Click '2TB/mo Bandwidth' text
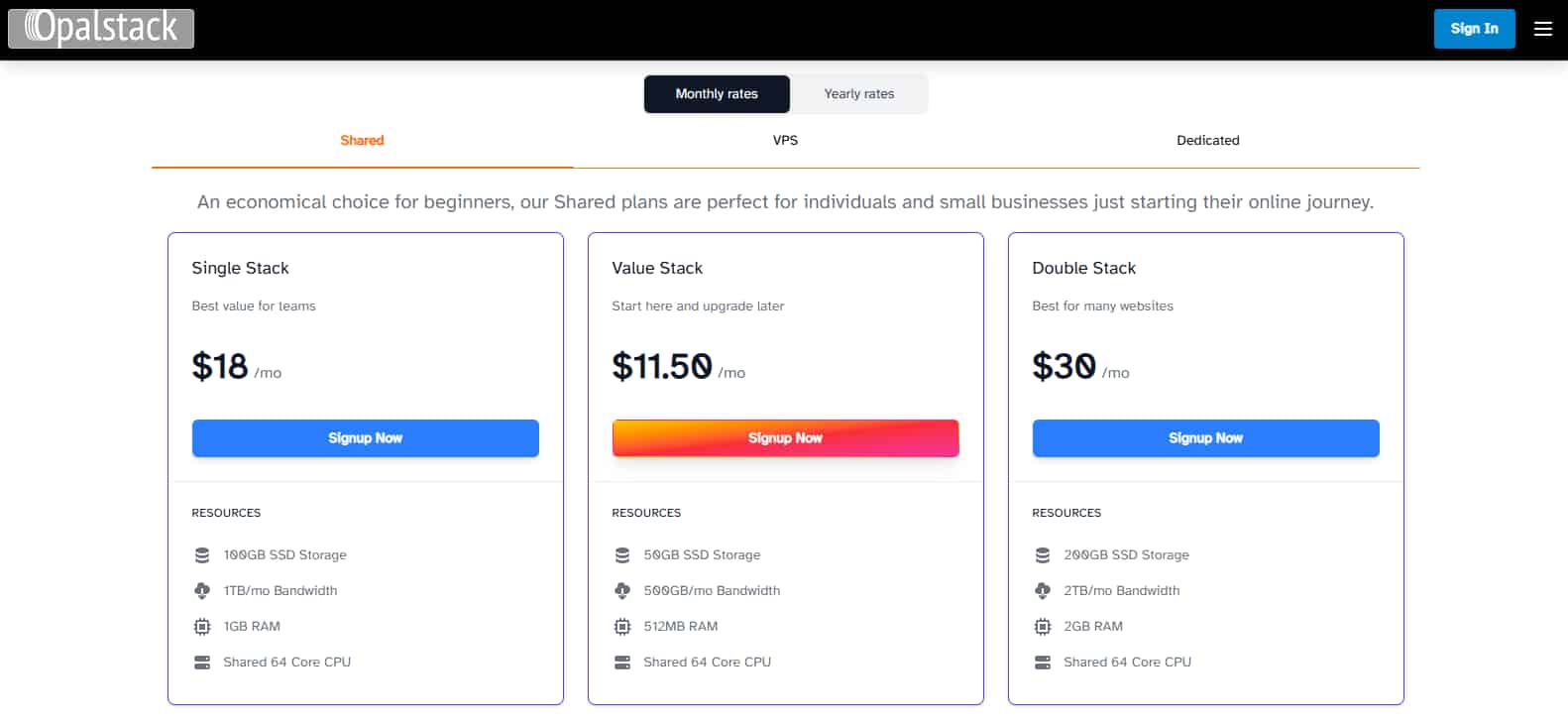Screen dimensions: 1568x727 [x=1122, y=591]
